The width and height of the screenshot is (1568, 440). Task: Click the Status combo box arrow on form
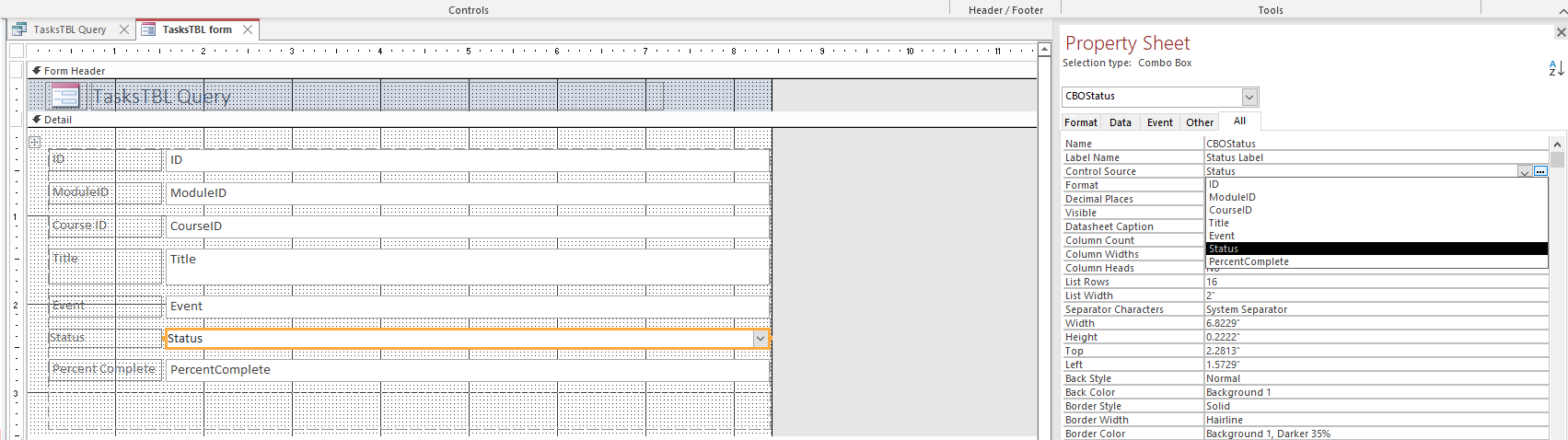click(761, 339)
